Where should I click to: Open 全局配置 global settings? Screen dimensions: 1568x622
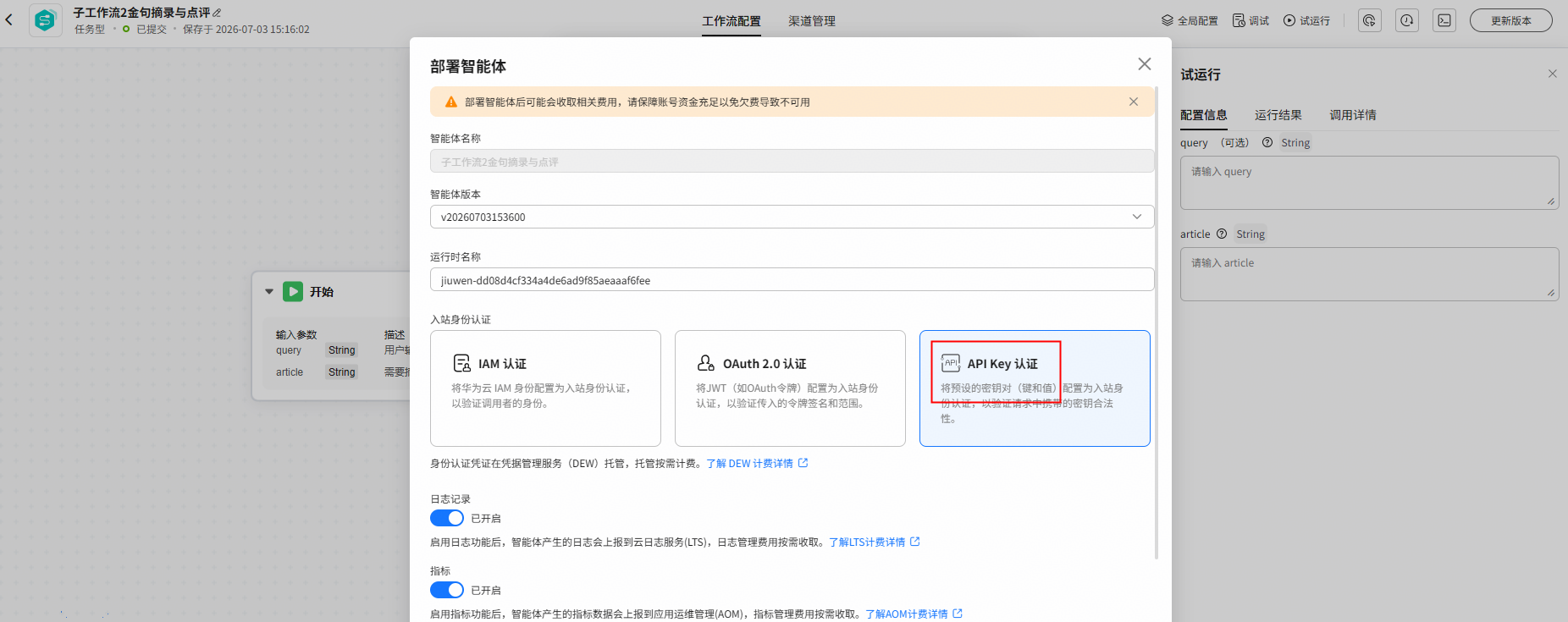pos(1190,20)
